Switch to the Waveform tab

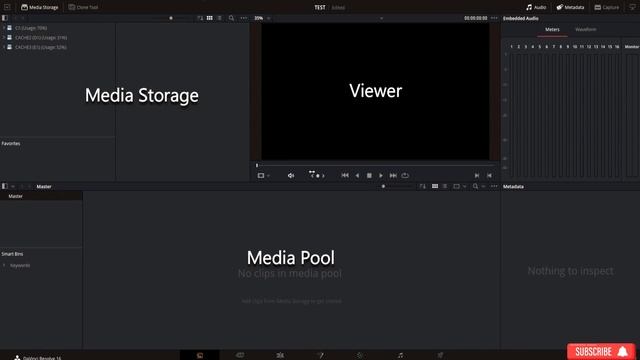586,29
